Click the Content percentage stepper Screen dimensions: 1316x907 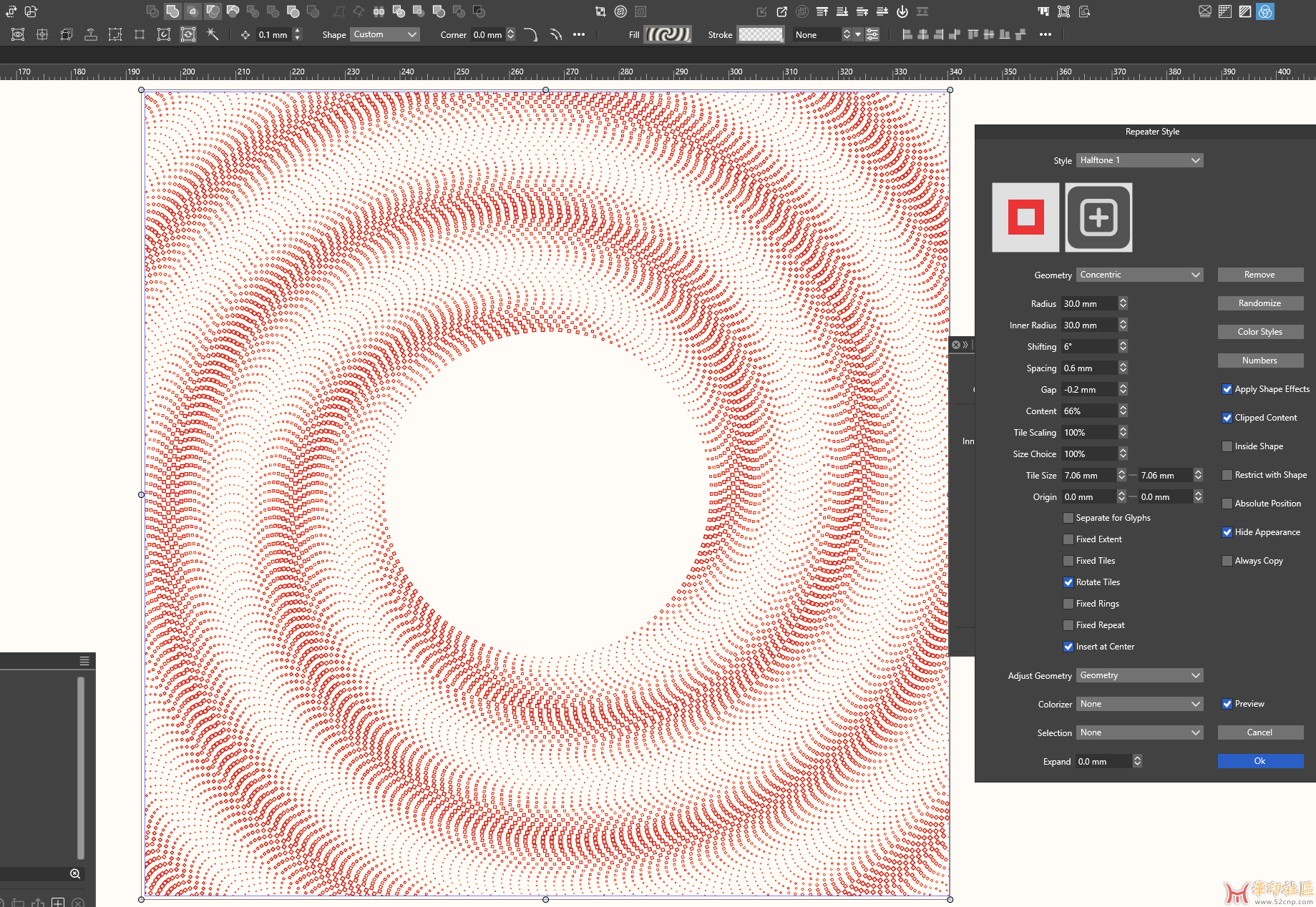click(1123, 411)
